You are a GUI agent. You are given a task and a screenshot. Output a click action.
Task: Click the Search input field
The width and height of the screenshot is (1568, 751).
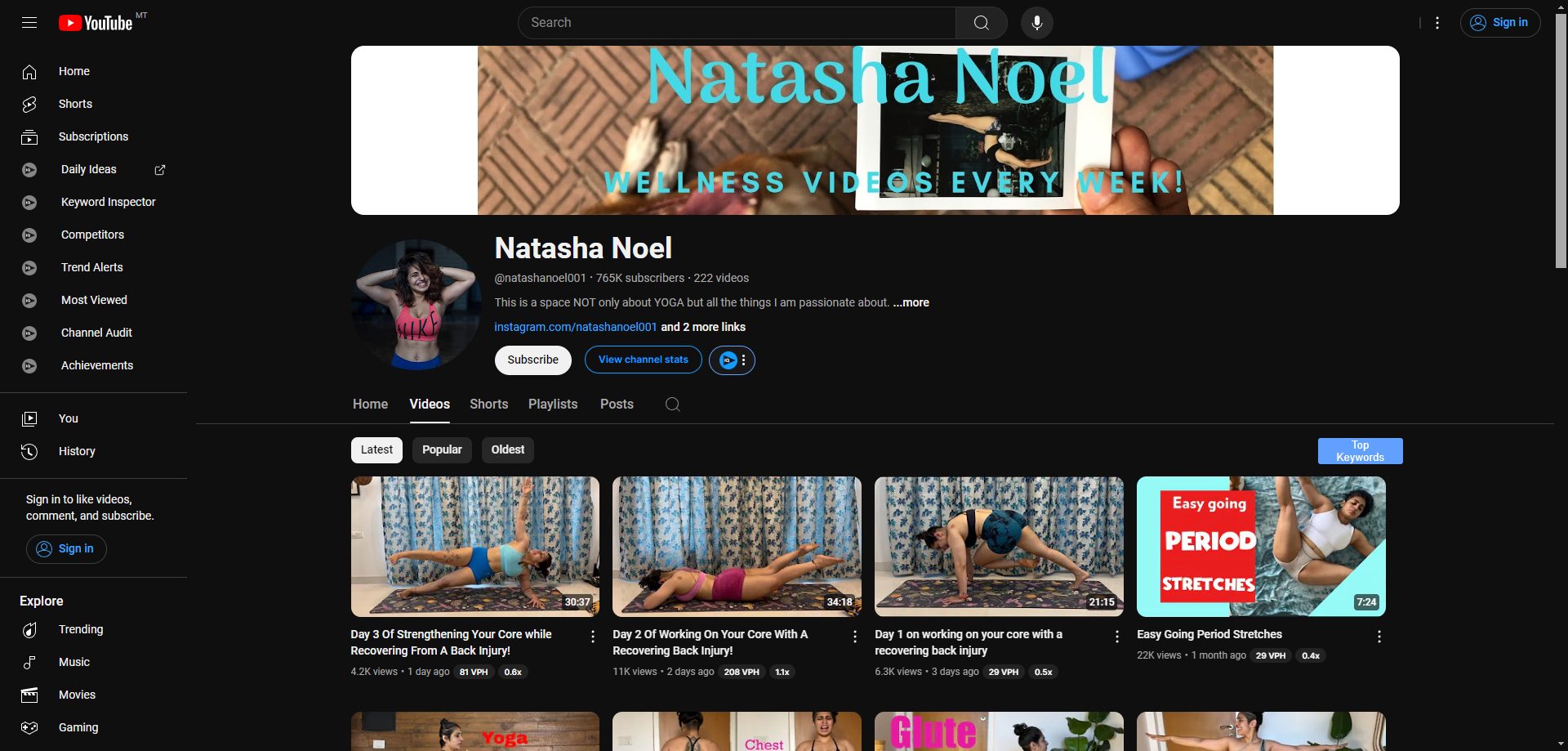[x=737, y=23]
